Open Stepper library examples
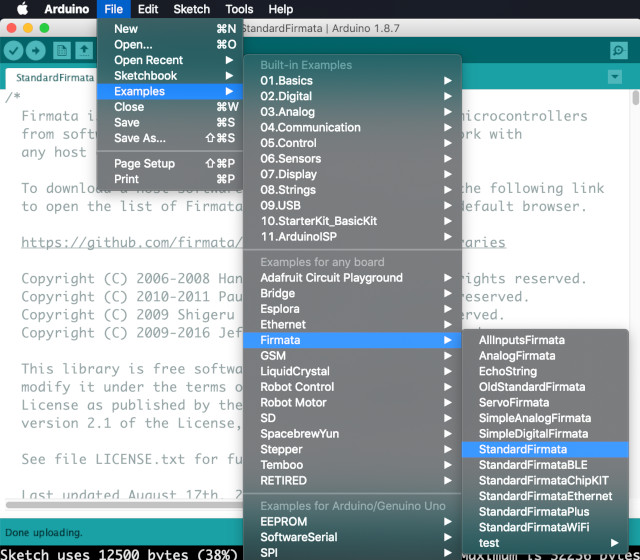640x560 pixels. tap(352, 449)
